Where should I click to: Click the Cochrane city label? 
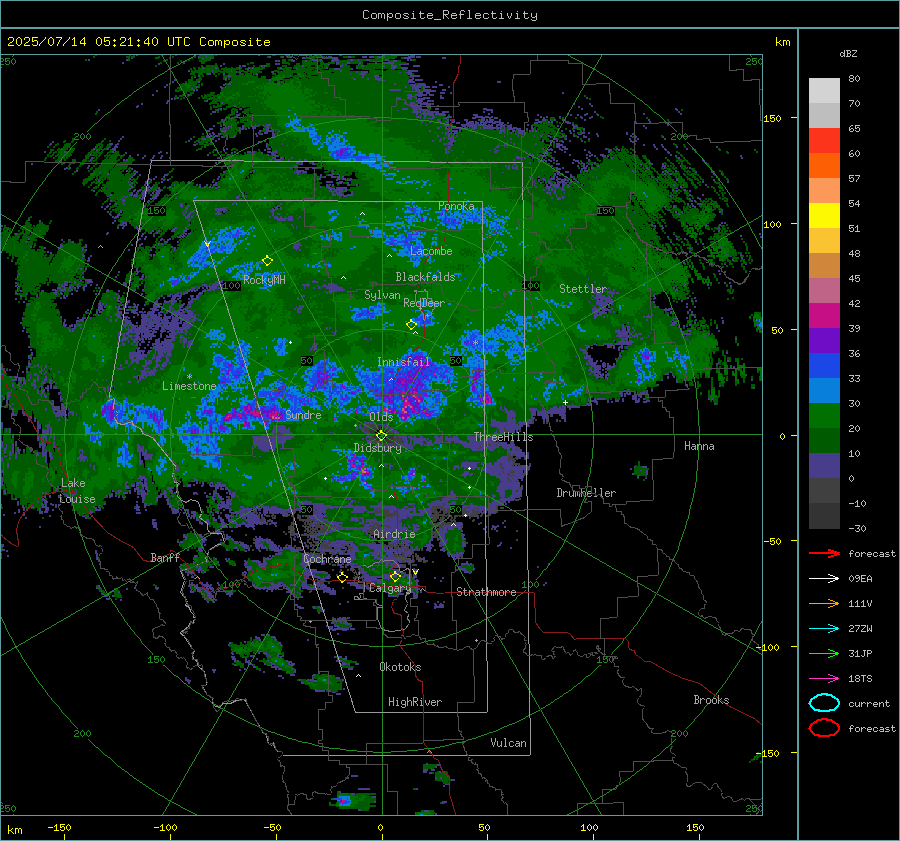[327, 559]
